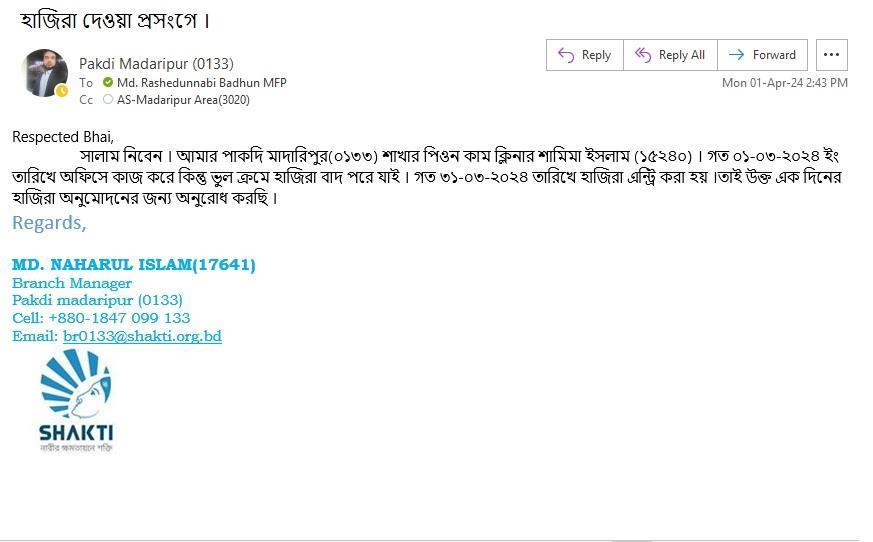Click the Reply All button label
The image size is (873, 542).
(x=681, y=55)
